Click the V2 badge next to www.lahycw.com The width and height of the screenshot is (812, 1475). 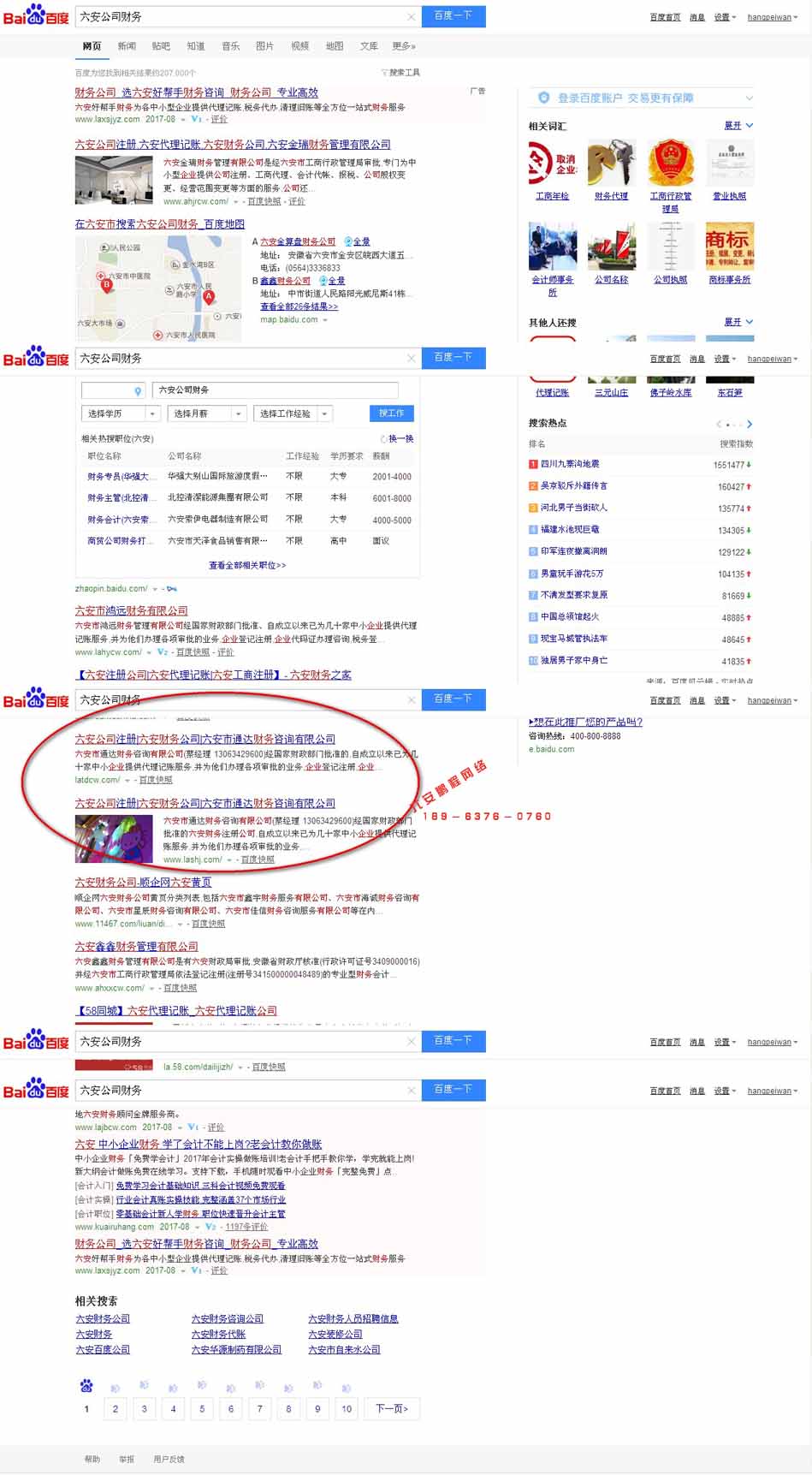163,652
